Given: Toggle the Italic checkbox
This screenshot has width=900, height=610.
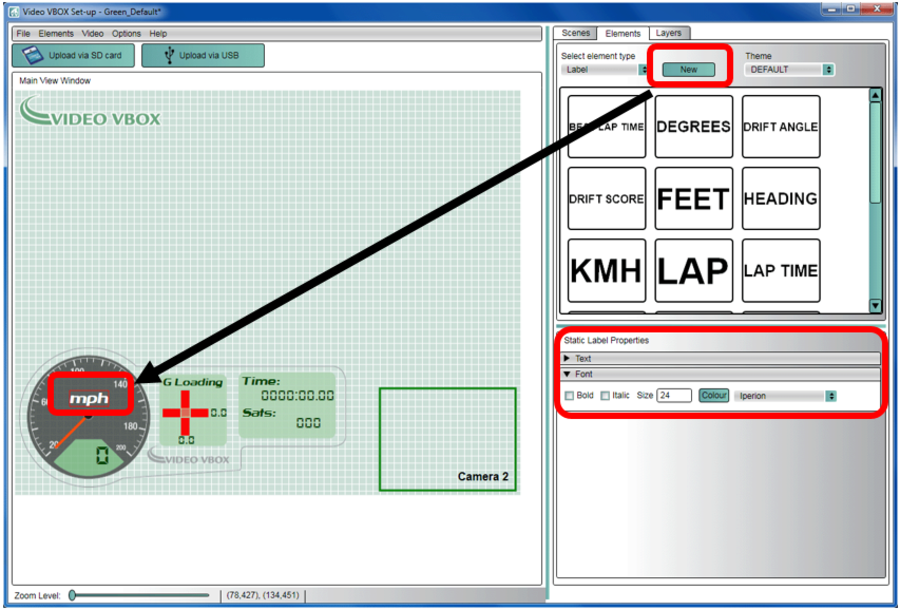Looking at the screenshot, I should pos(605,396).
